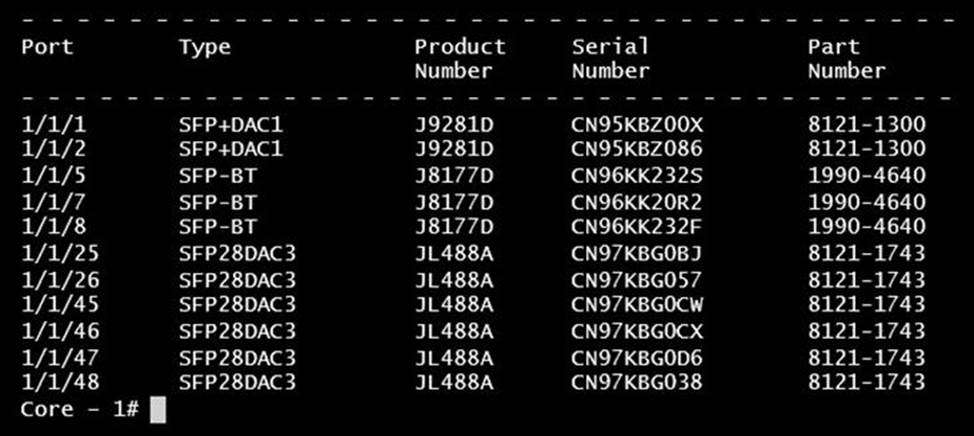Screen dimensions: 974x436
Task: Click the Product Number column header
Action: [460, 59]
